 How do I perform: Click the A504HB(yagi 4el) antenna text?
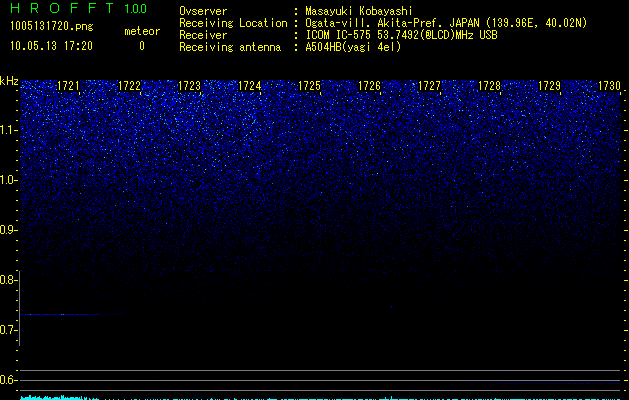(353, 47)
